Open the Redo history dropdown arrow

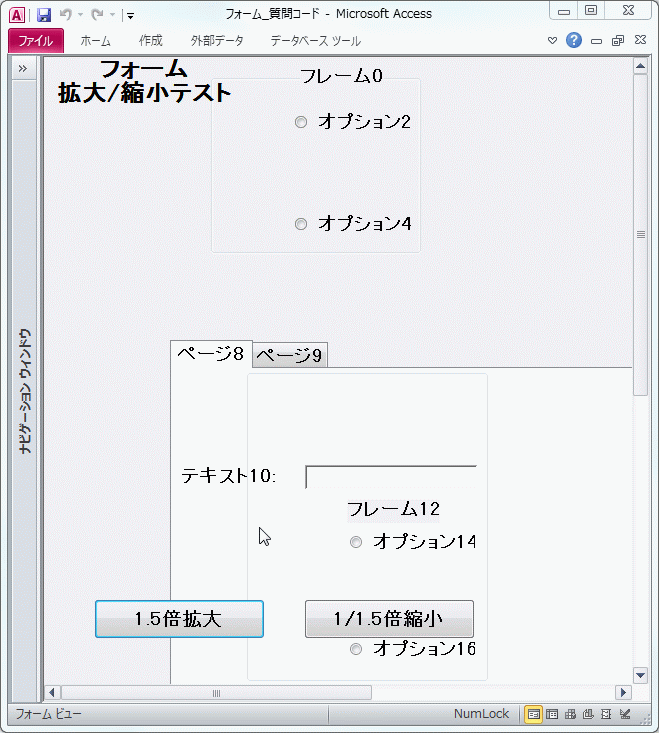pyautogui.click(x=112, y=15)
